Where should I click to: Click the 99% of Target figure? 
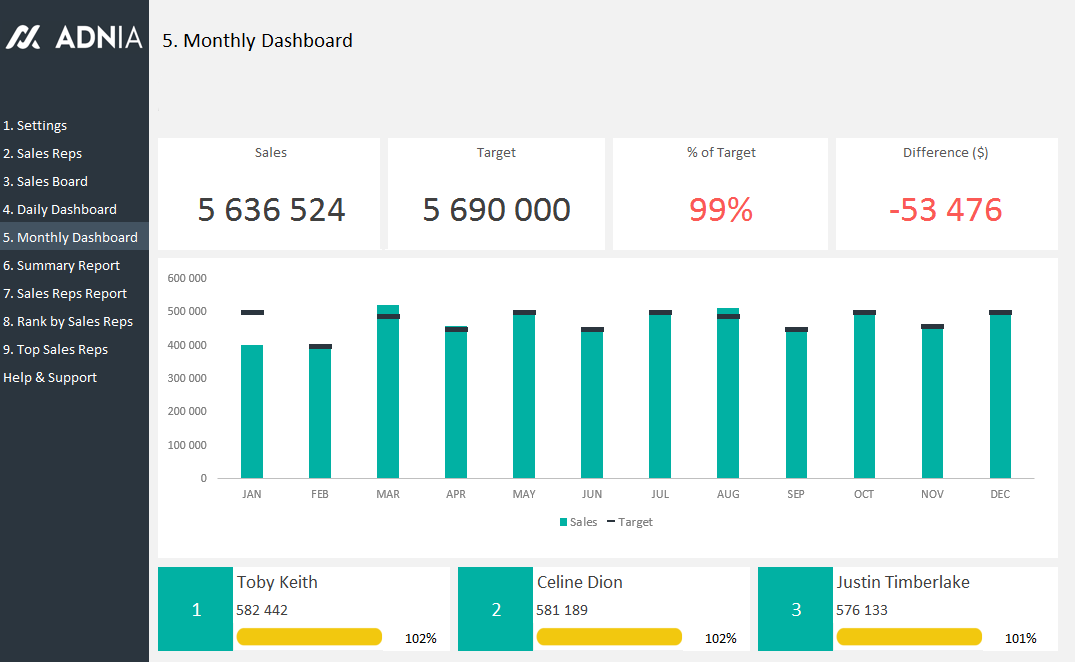click(x=720, y=210)
